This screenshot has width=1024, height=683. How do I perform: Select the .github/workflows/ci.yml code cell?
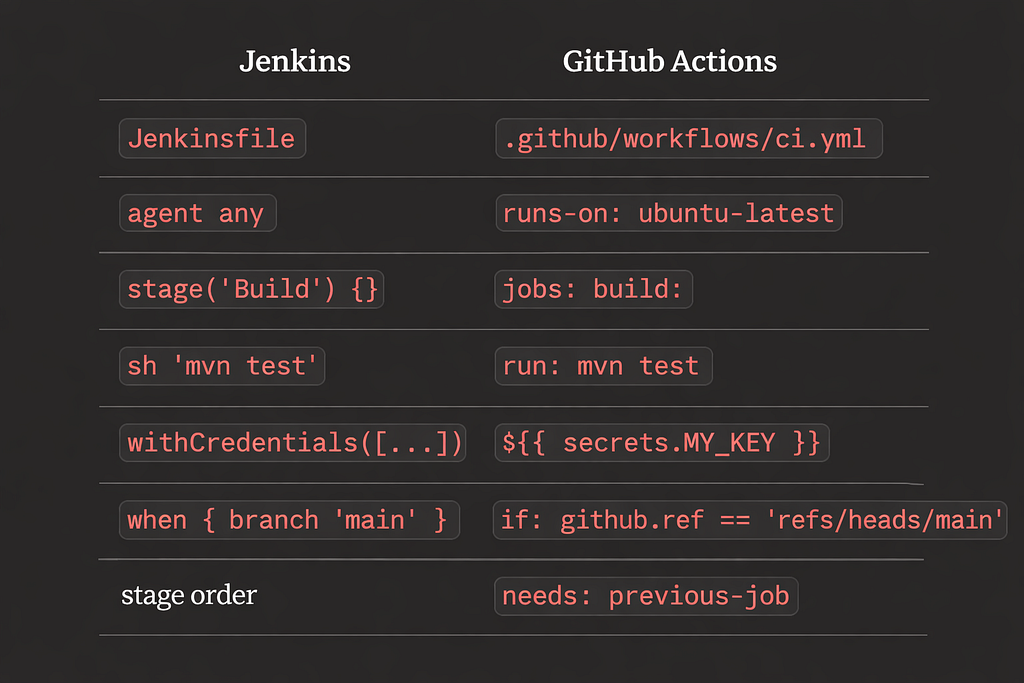pyautogui.click(x=689, y=138)
